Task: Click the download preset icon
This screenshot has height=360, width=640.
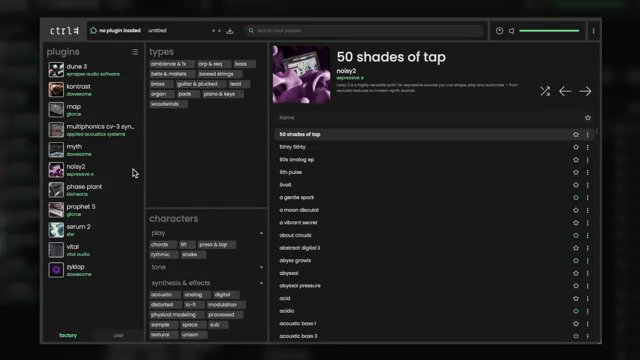Action: pos(230,31)
